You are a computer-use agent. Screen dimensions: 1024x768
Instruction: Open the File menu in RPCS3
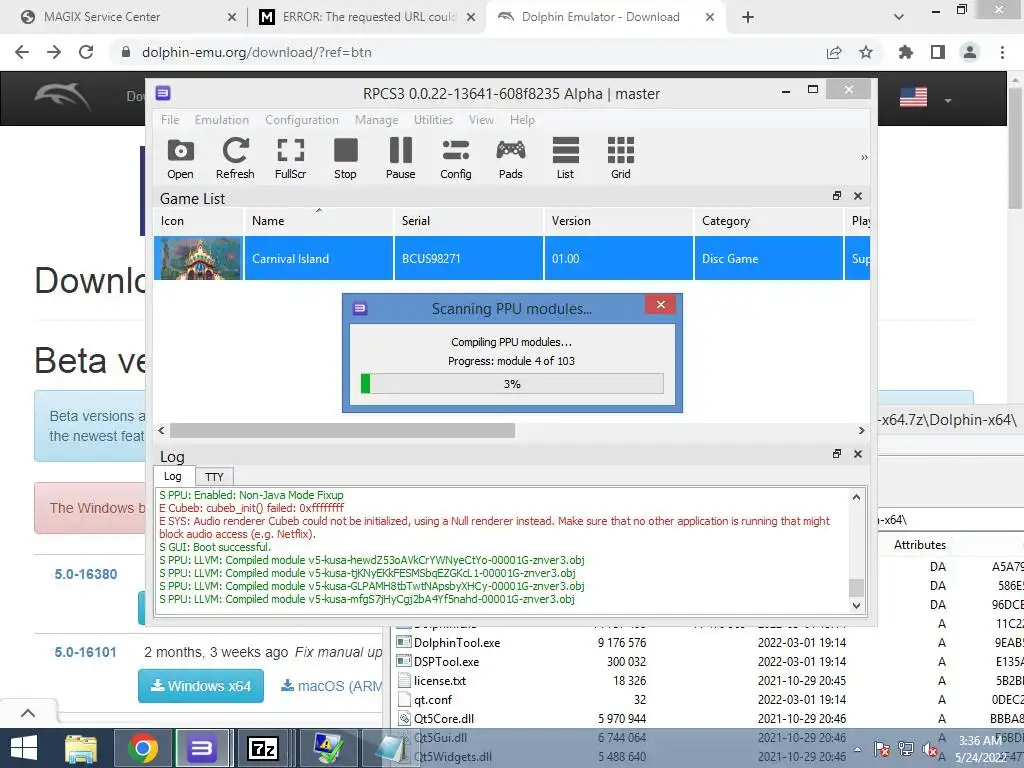(x=170, y=120)
